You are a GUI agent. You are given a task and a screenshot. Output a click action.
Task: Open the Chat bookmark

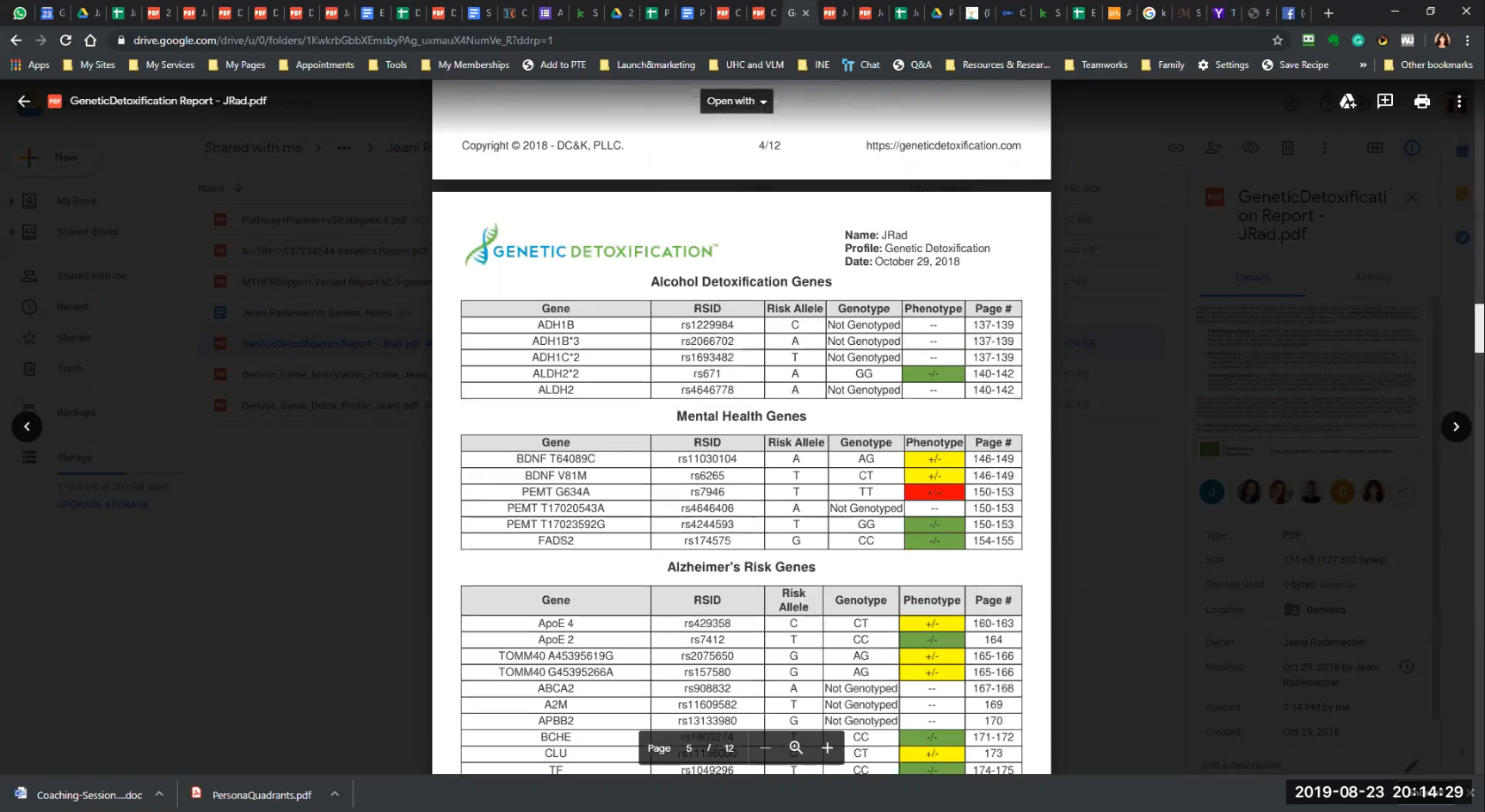click(x=861, y=65)
